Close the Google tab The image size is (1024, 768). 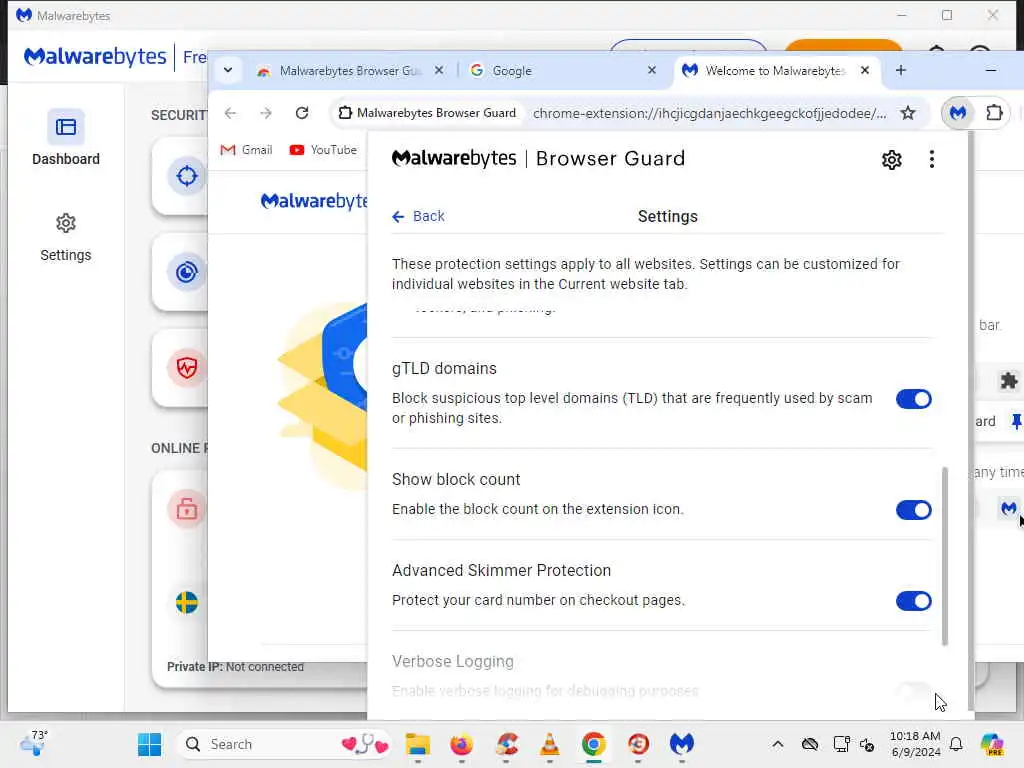(x=652, y=70)
